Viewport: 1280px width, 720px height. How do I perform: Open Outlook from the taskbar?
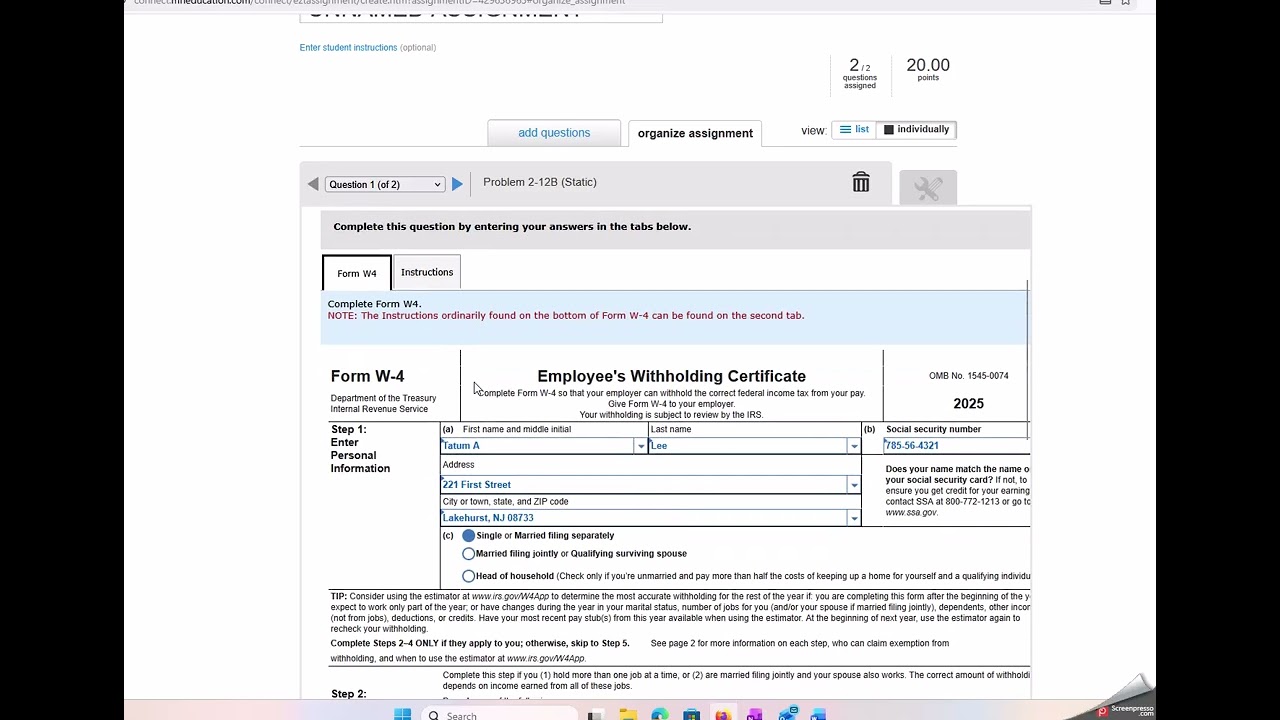(787, 714)
